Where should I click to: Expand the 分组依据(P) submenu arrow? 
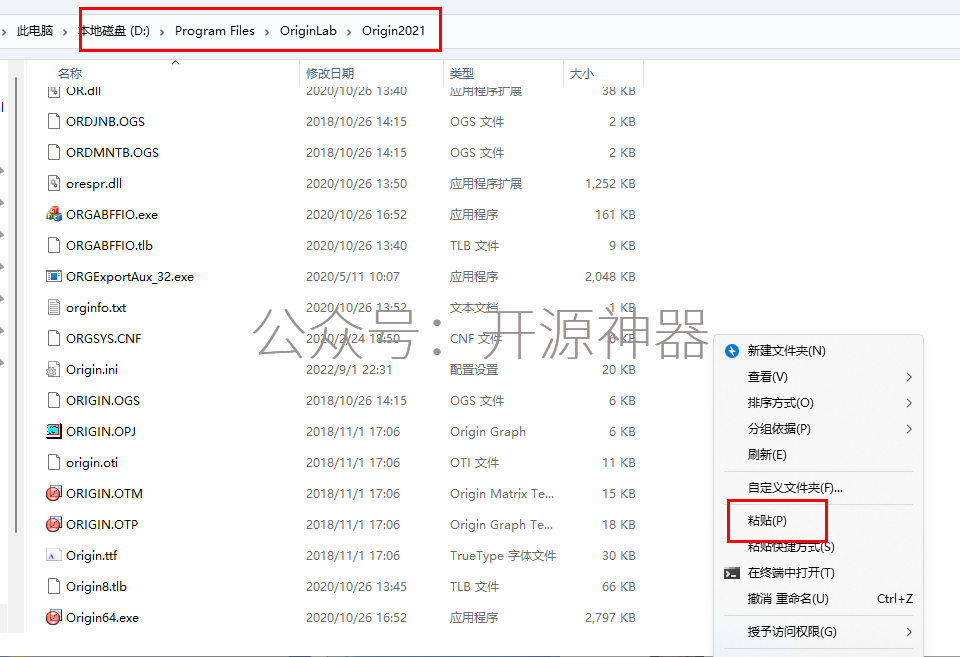coord(909,429)
